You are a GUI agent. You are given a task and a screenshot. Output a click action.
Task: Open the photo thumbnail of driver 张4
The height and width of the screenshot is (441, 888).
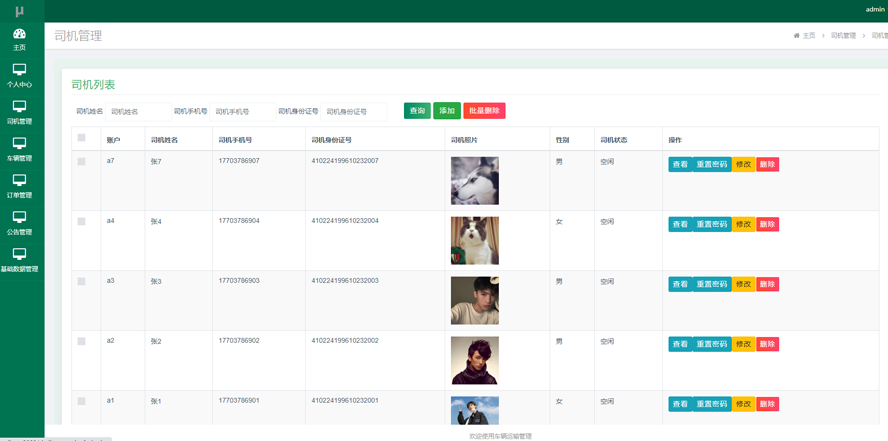(x=475, y=240)
